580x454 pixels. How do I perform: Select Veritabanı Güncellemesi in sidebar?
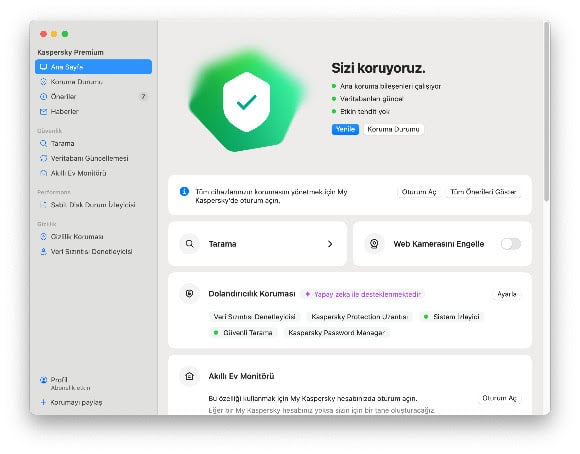[x=93, y=158]
